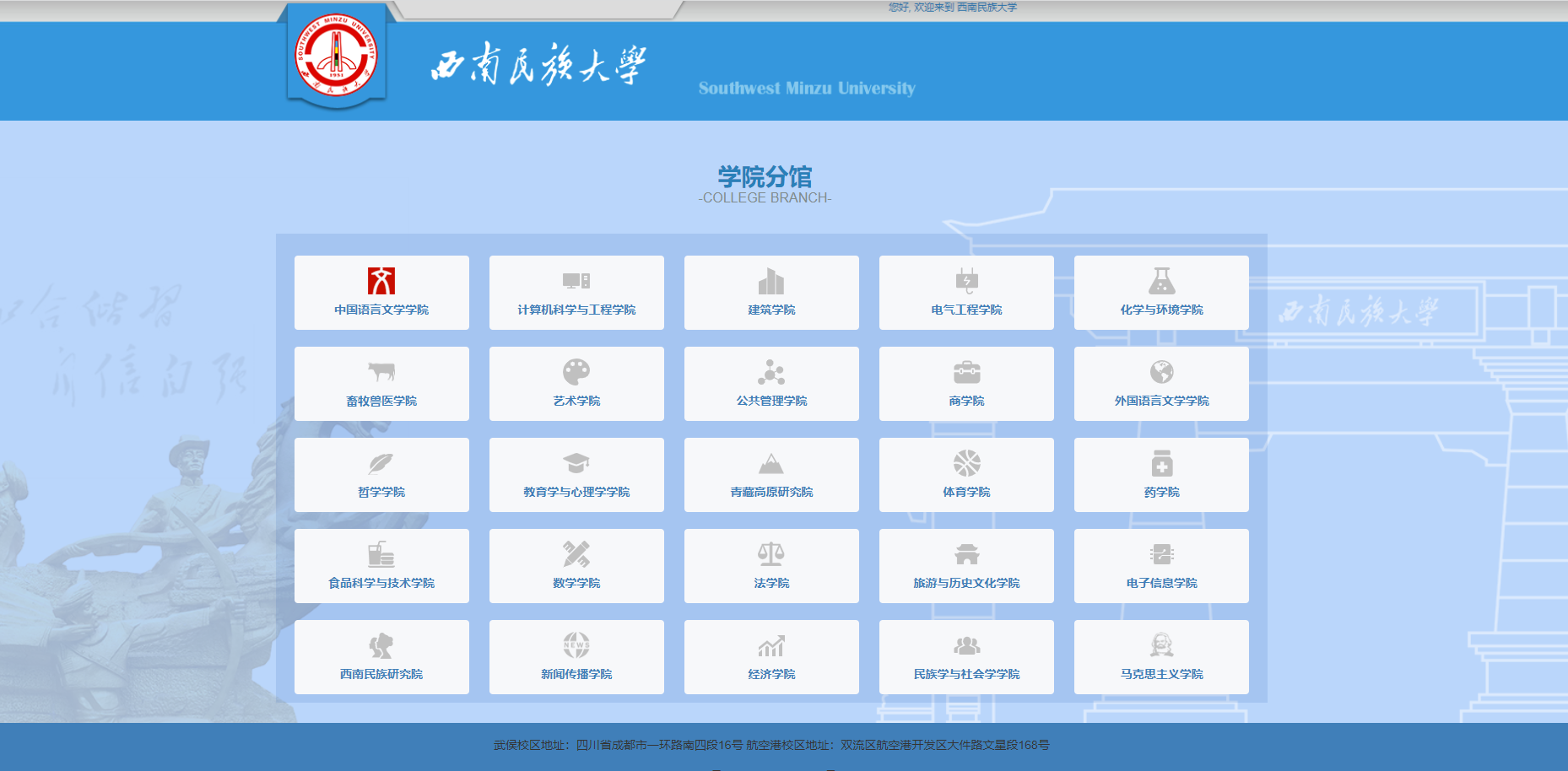Image resolution: width=1568 pixels, height=771 pixels.
Task: Click the power plug icon for 电气工程学院
Action: coord(966,281)
